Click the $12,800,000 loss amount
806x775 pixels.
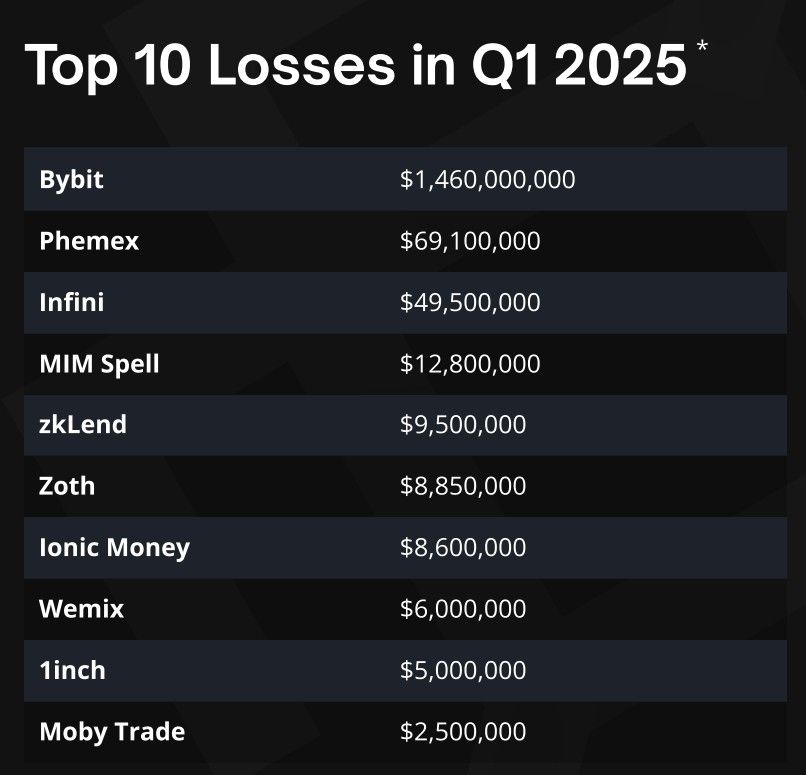[470, 363]
